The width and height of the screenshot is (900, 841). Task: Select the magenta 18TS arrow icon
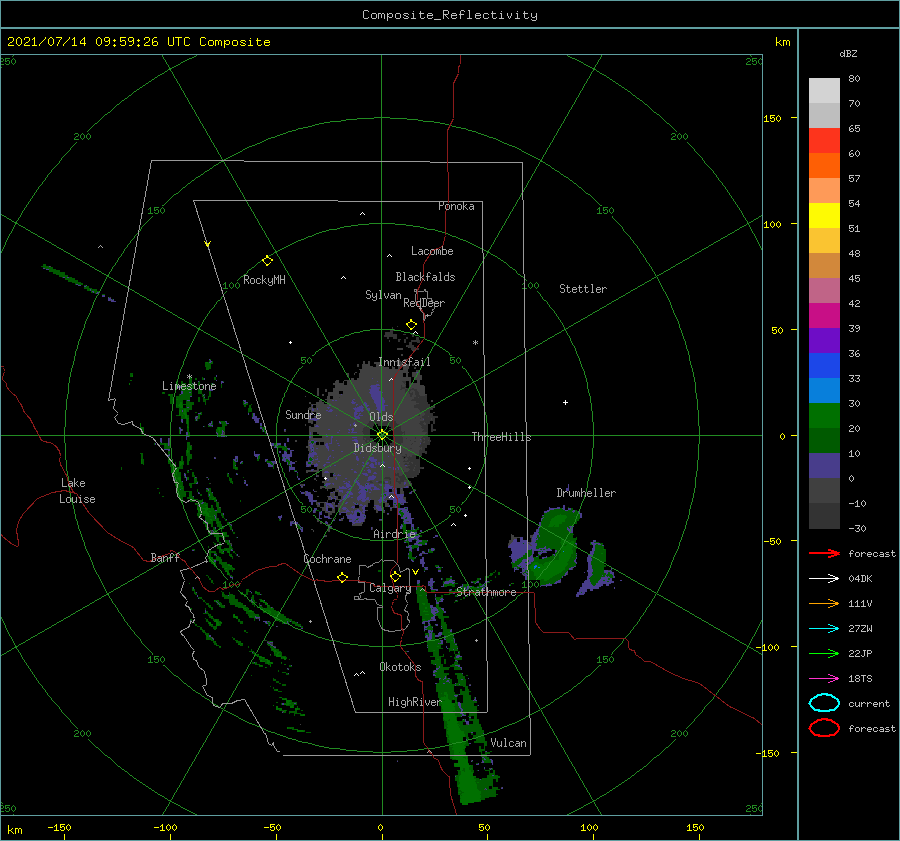824,679
